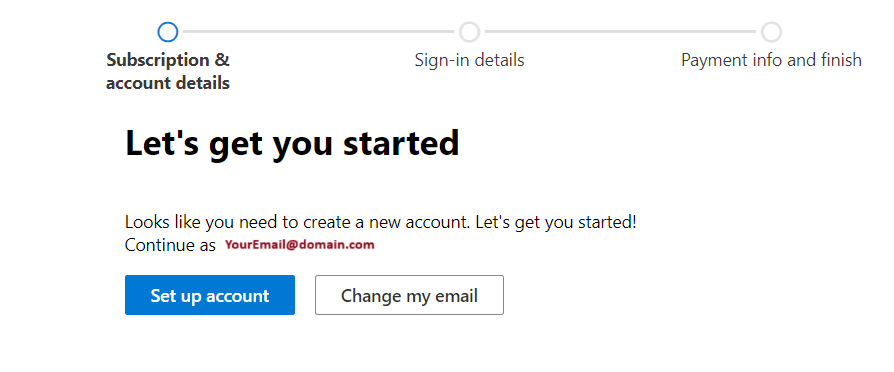Go to the Sign-in details step label
The image size is (894, 372).
click(469, 60)
